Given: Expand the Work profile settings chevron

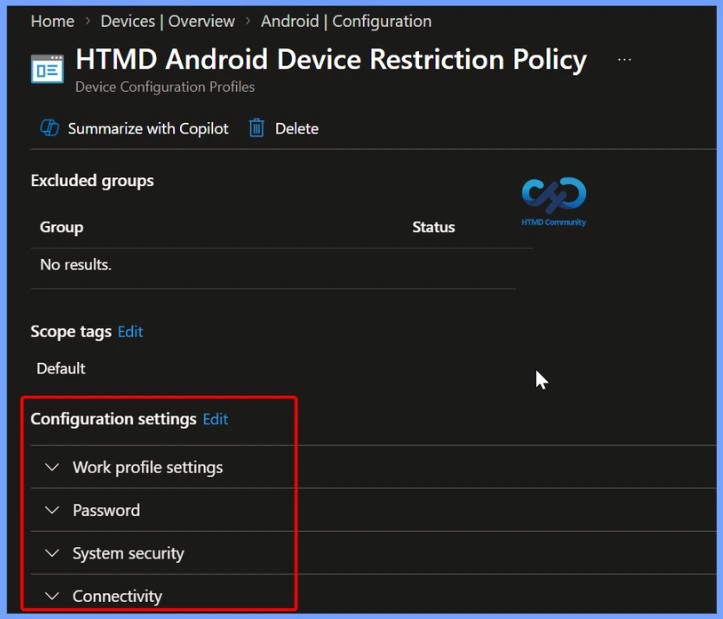Looking at the screenshot, I should 52,467.
